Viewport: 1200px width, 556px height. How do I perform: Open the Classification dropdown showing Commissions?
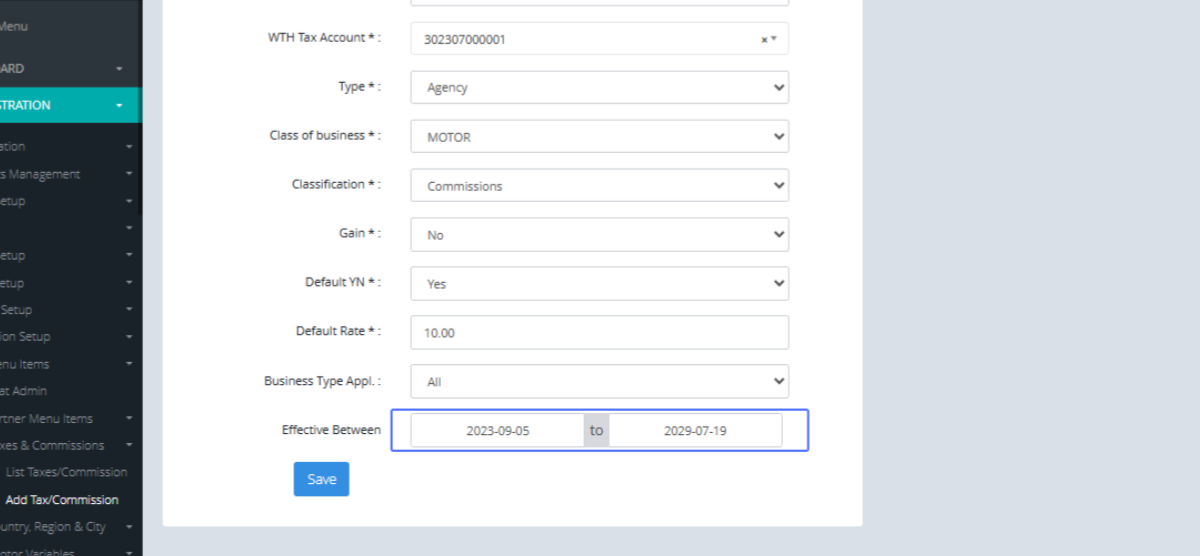tap(599, 186)
